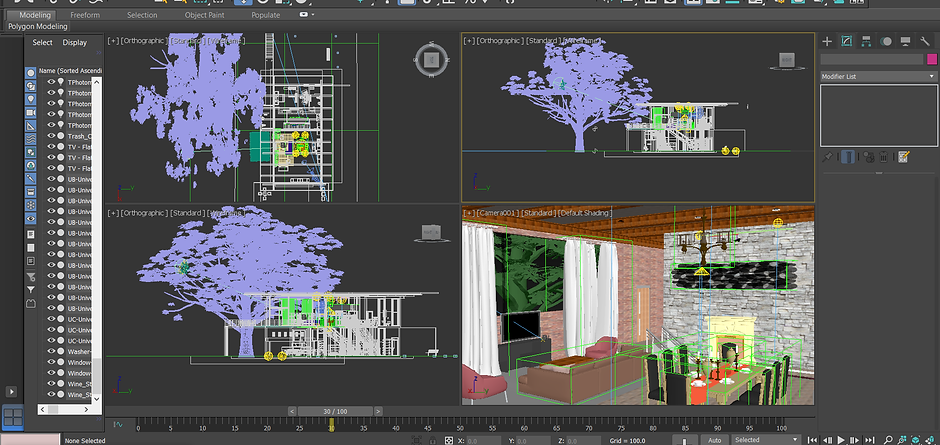Switch to the Populate ribbon tab

266,15
